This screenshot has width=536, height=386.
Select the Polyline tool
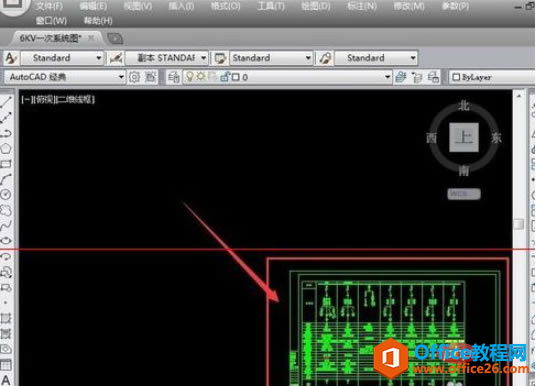pos(6,133)
